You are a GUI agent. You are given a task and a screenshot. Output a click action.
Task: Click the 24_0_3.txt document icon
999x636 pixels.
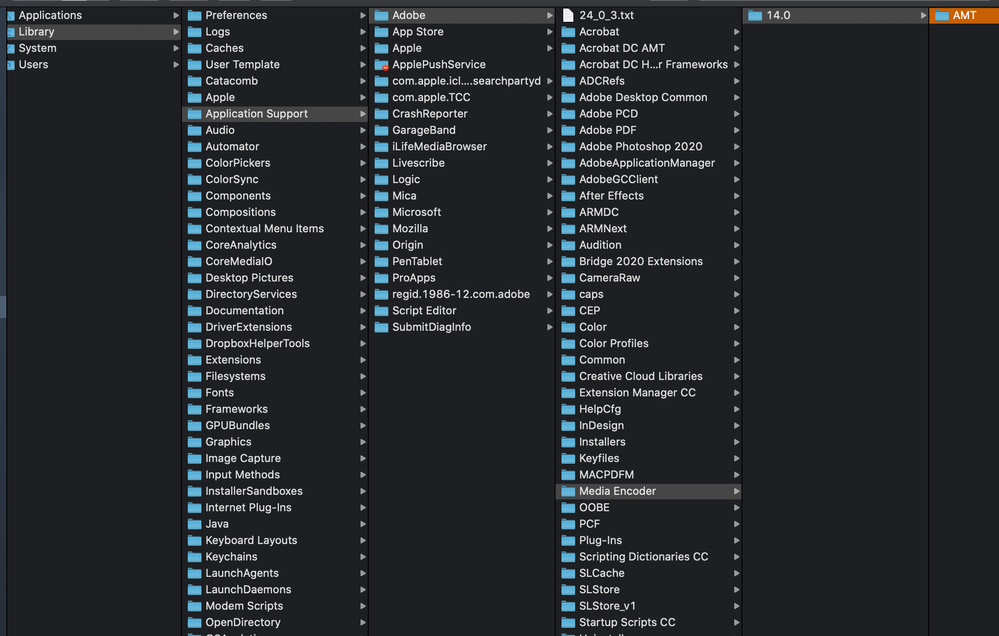pyautogui.click(x=568, y=15)
